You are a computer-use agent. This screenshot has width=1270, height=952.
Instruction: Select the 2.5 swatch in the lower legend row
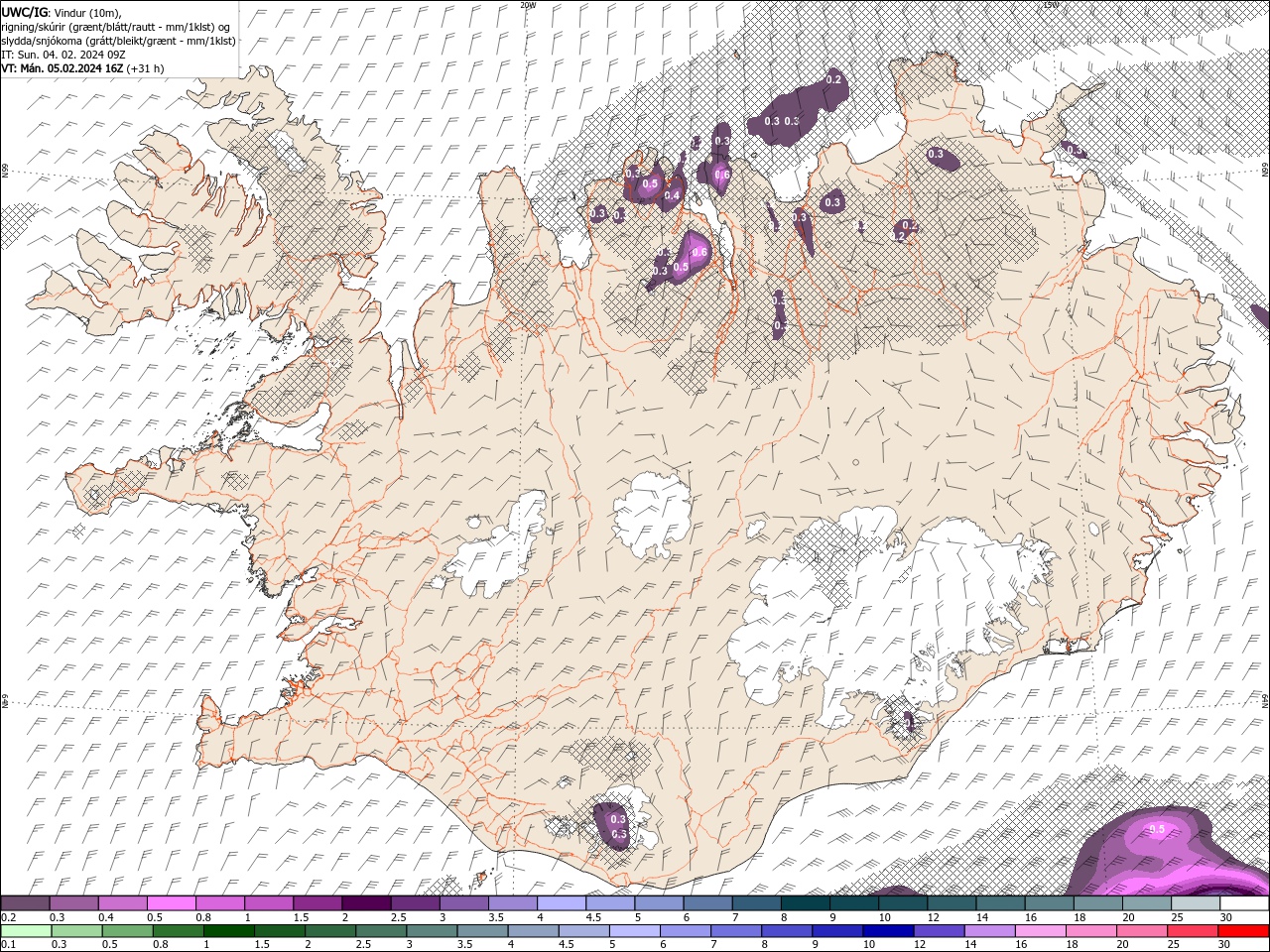tap(381, 931)
